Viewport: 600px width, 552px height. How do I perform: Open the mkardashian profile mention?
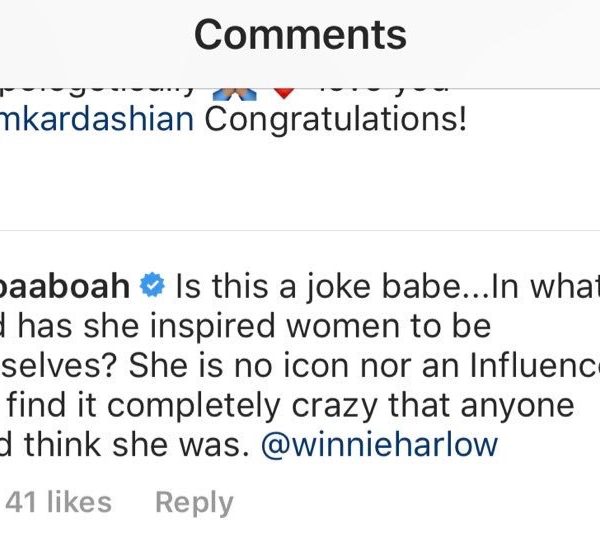(97, 120)
